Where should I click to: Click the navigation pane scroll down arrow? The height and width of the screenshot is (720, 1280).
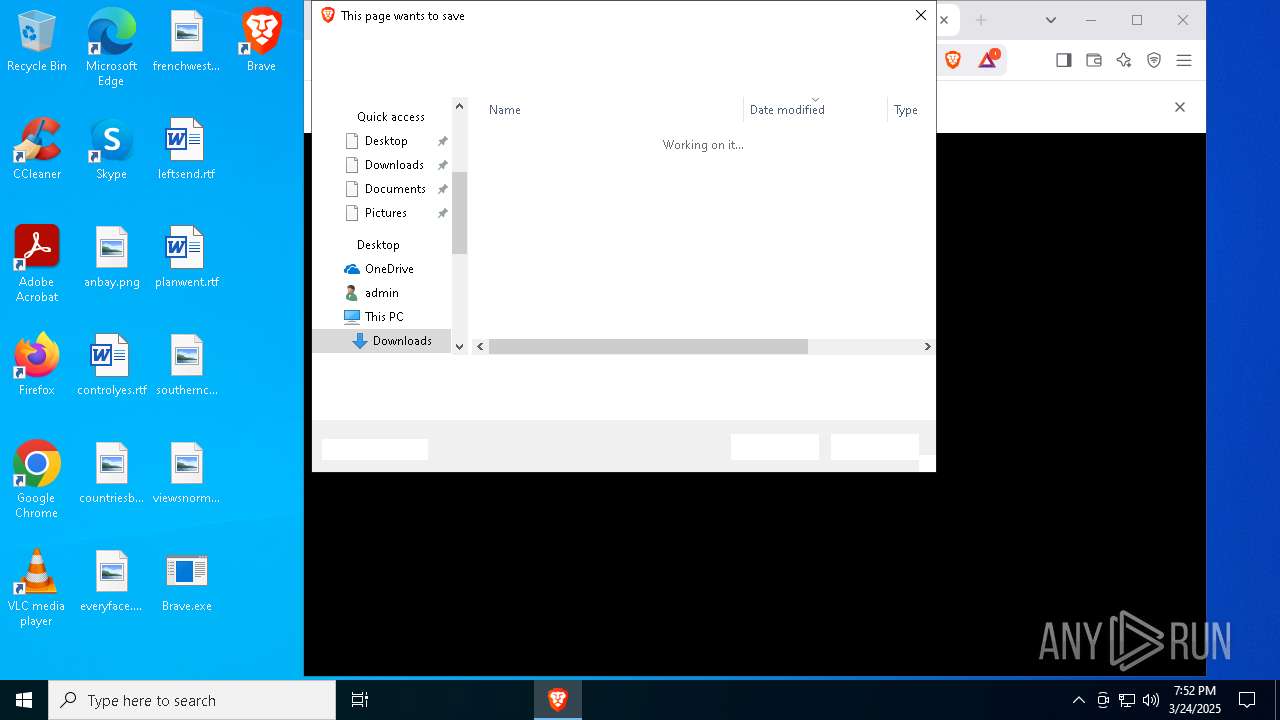pos(460,346)
